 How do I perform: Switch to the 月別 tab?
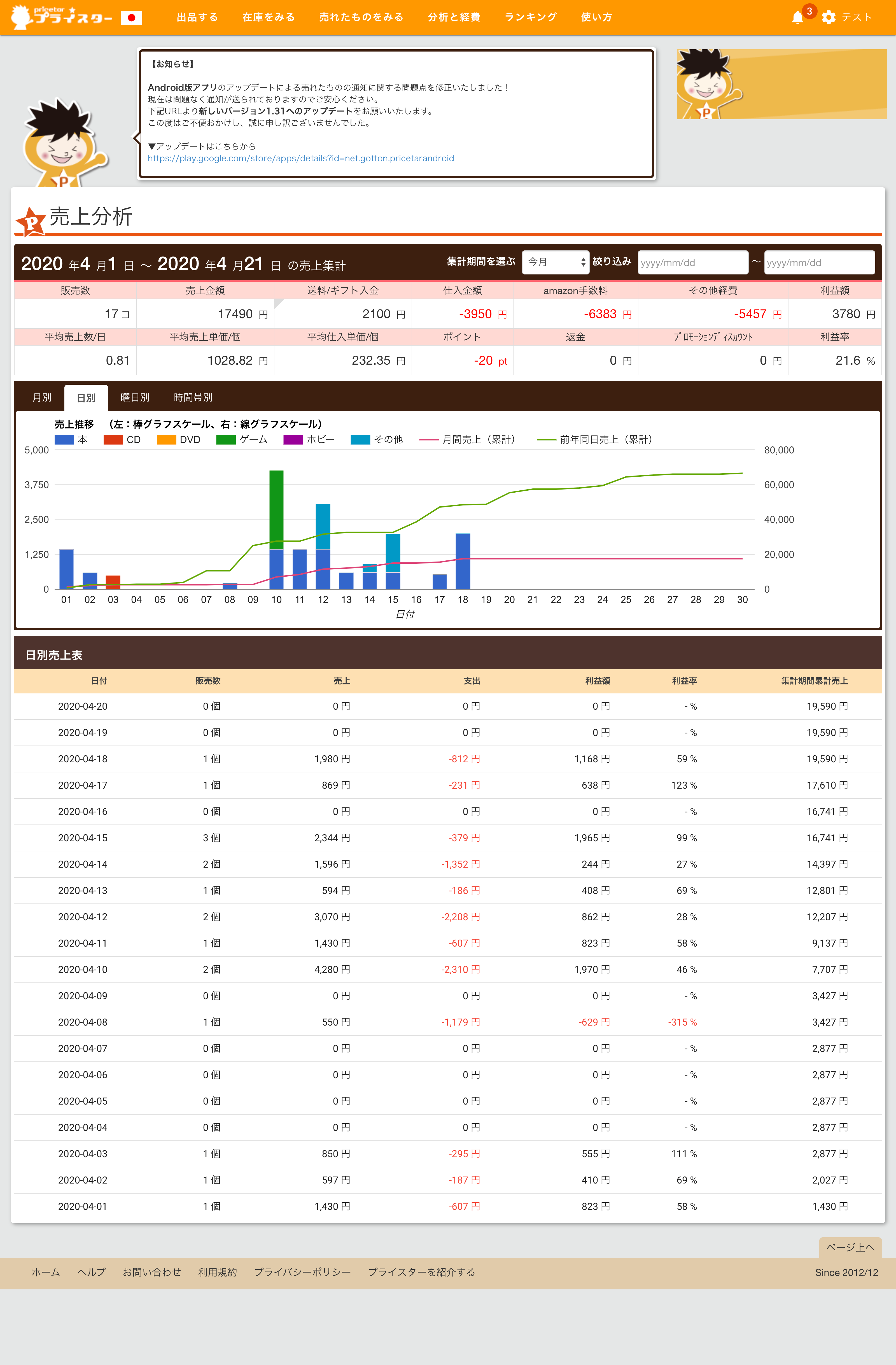click(42, 397)
